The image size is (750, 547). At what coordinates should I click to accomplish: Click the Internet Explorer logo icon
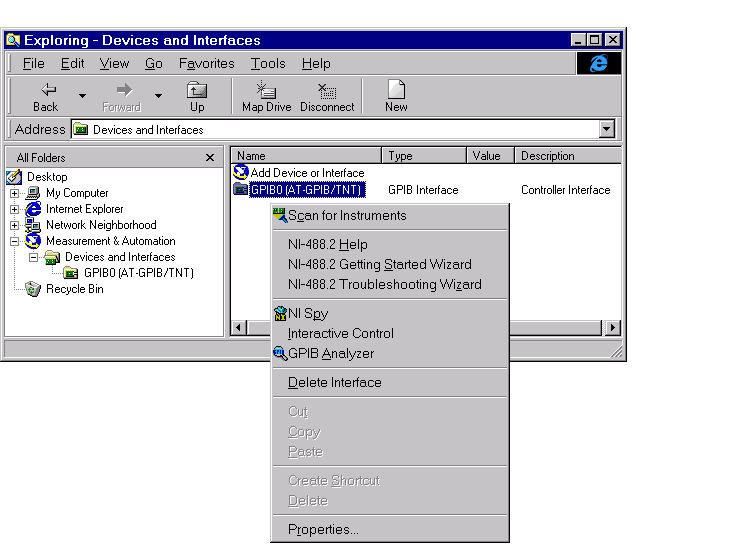point(599,64)
